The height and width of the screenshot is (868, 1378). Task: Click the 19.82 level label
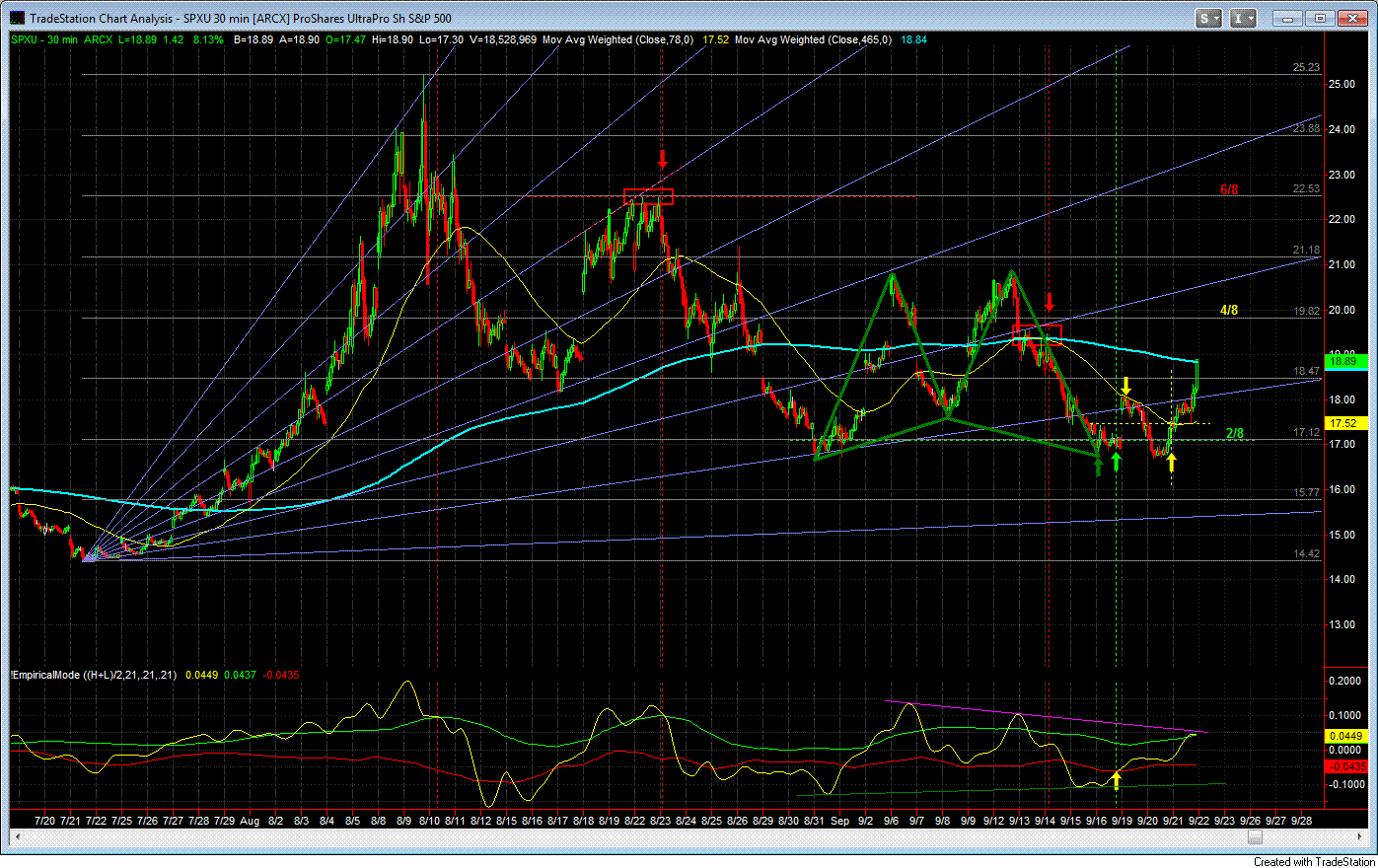click(1306, 311)
